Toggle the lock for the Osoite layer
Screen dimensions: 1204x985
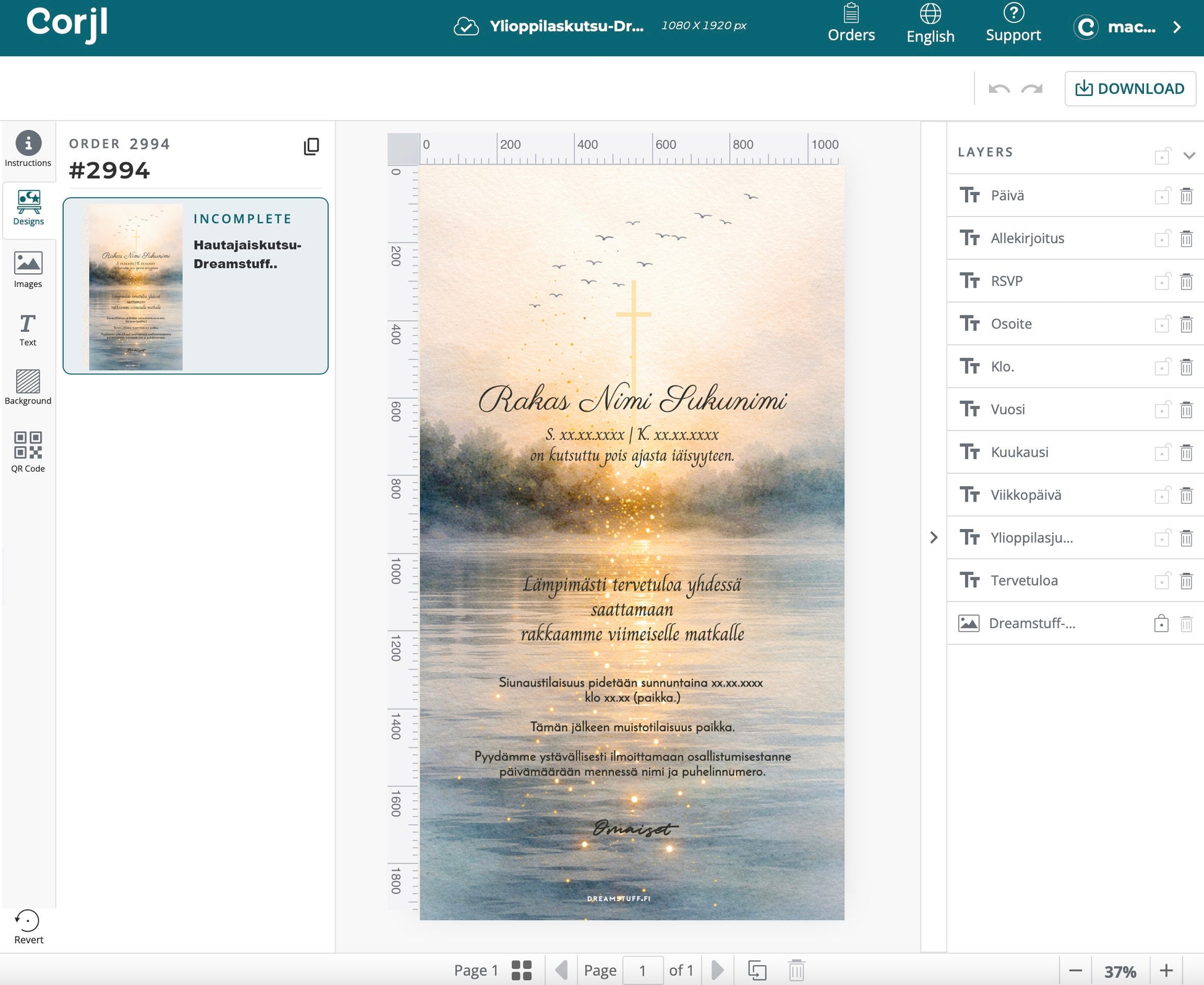(1162, 324)
